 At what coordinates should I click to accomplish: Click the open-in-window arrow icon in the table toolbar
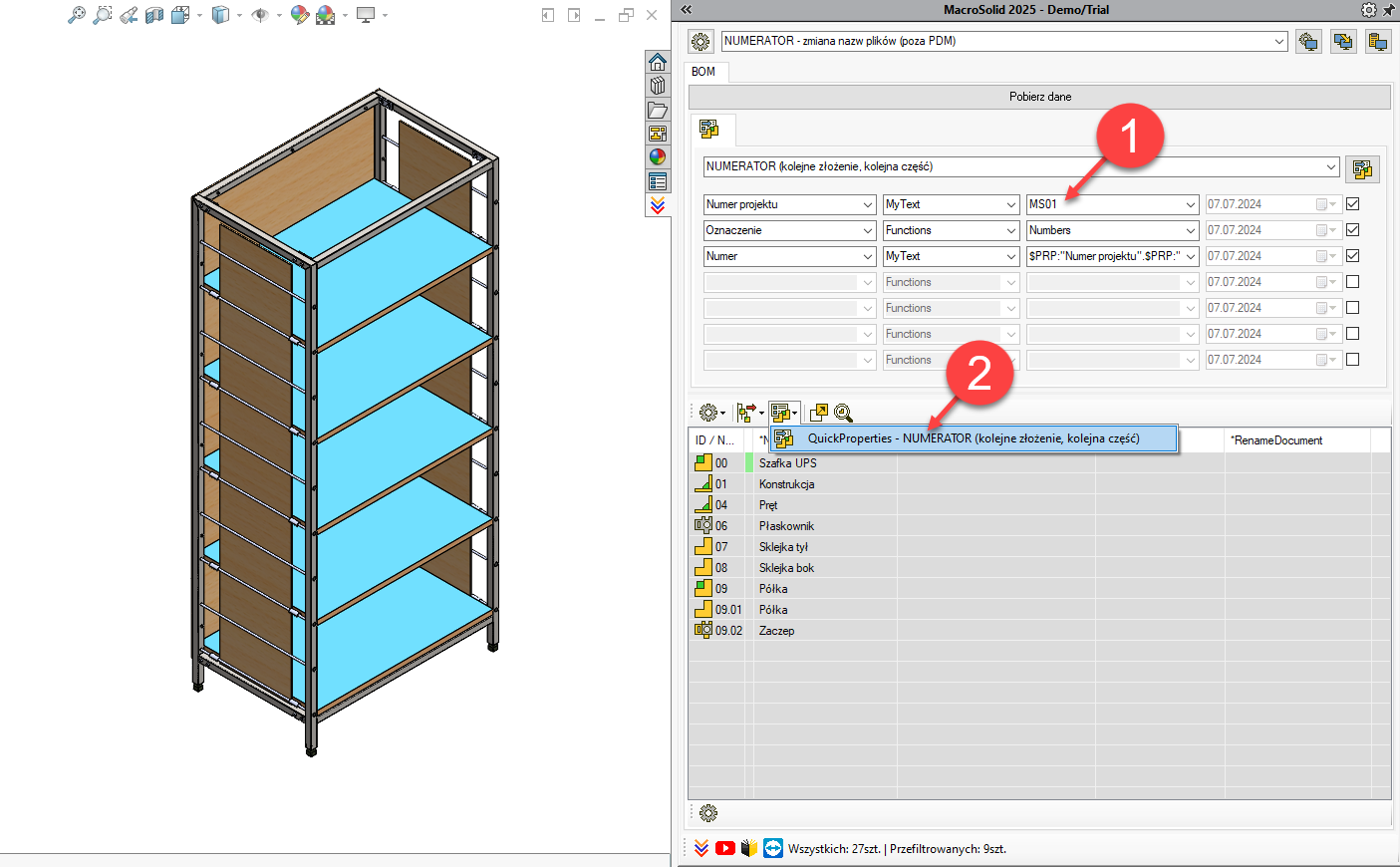point(819,413)
